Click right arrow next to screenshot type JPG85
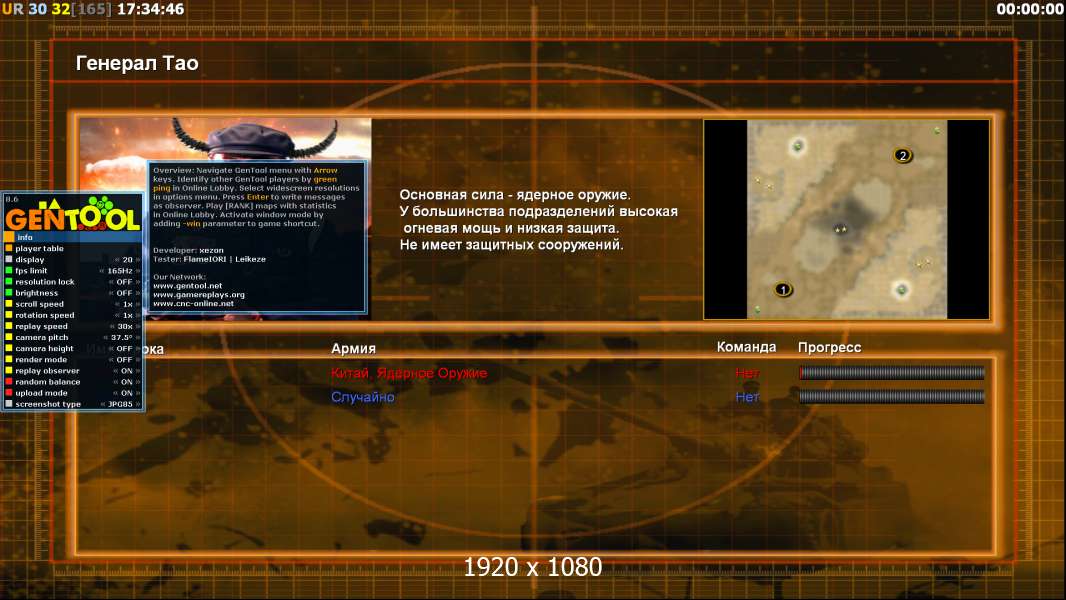The width and height of the screenshot is (1066, 600). point(138,404)
